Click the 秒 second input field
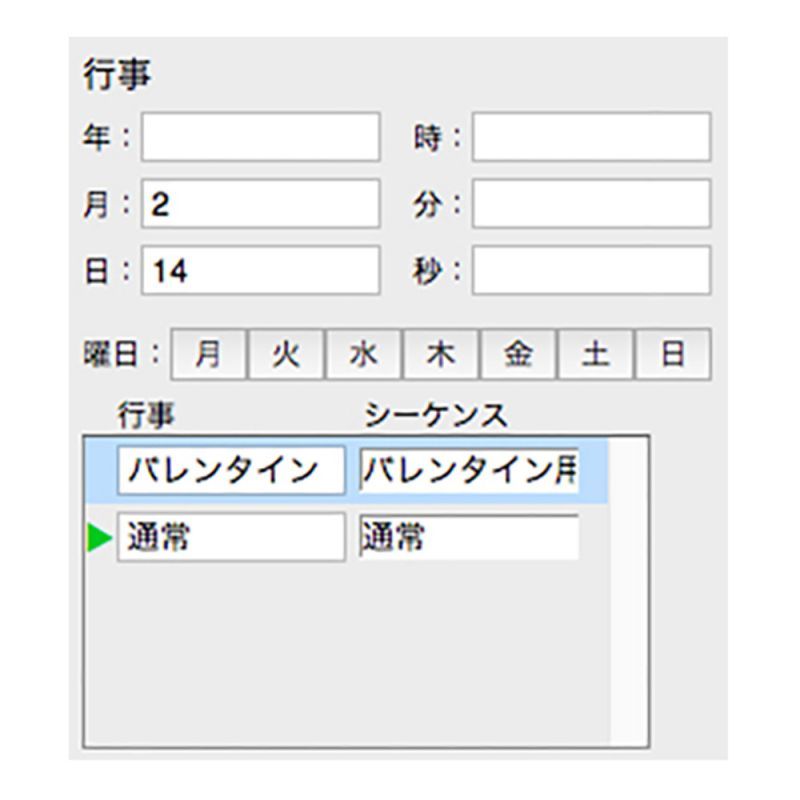The width and height of the screenshot is (800, 800). [592, 270]
